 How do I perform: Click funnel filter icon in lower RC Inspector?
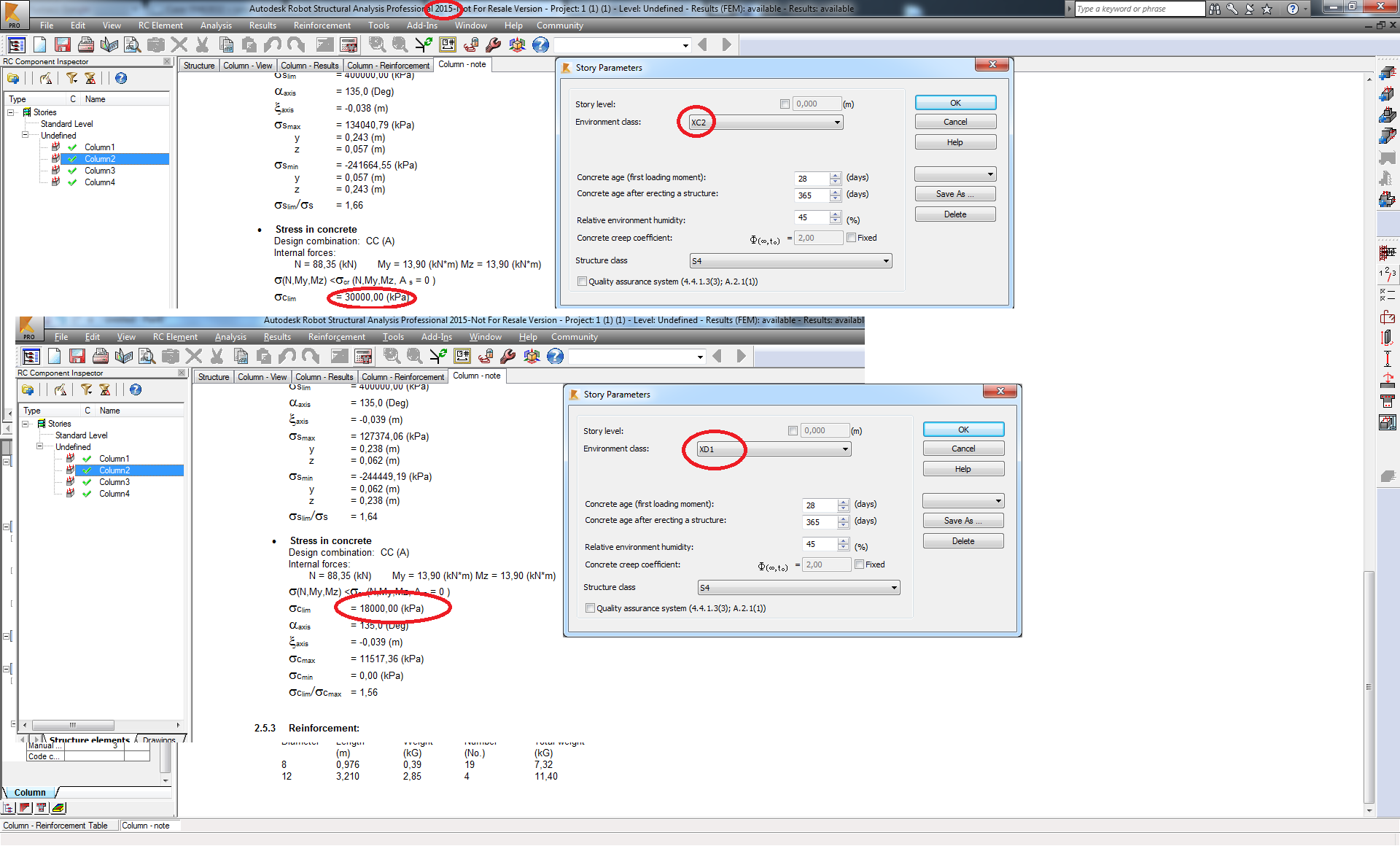pyautogui.click(x=86, y=389)
